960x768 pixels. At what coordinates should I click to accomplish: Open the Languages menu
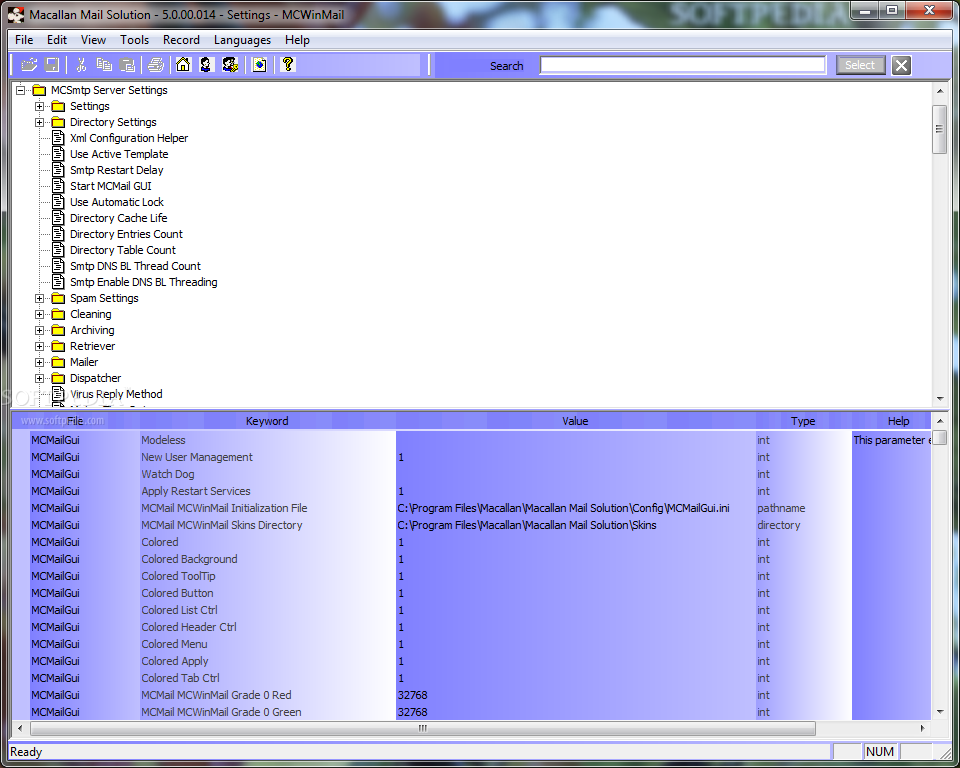pyautogui.click(x=242, y=40)
